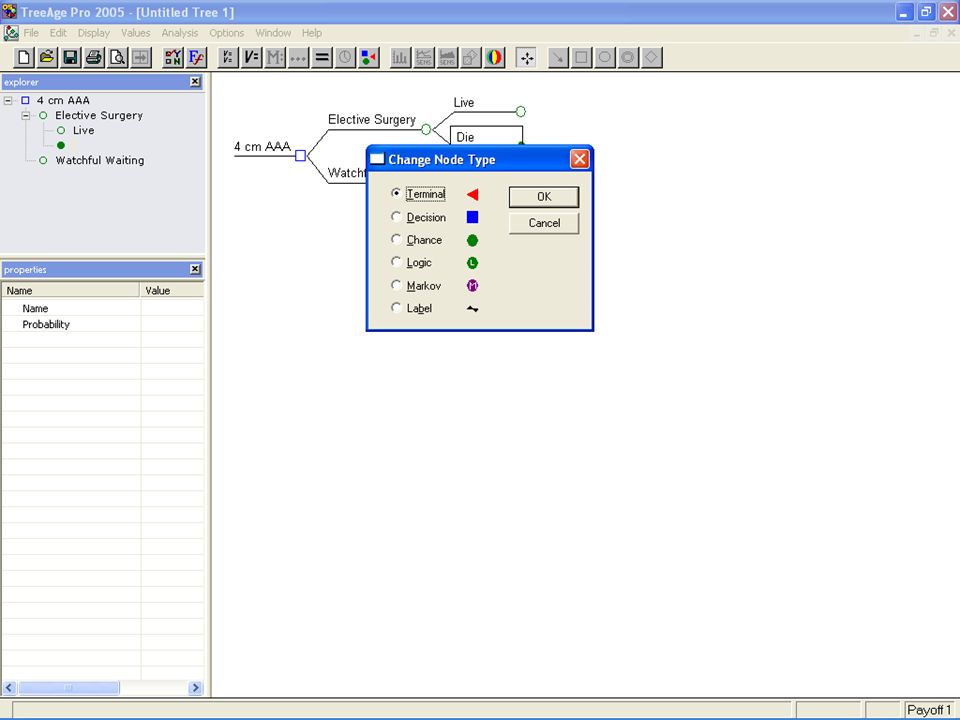Click the Name row in properties table
Screen dimensions: 960x720
pyautogui.click(x=102, y=308)
